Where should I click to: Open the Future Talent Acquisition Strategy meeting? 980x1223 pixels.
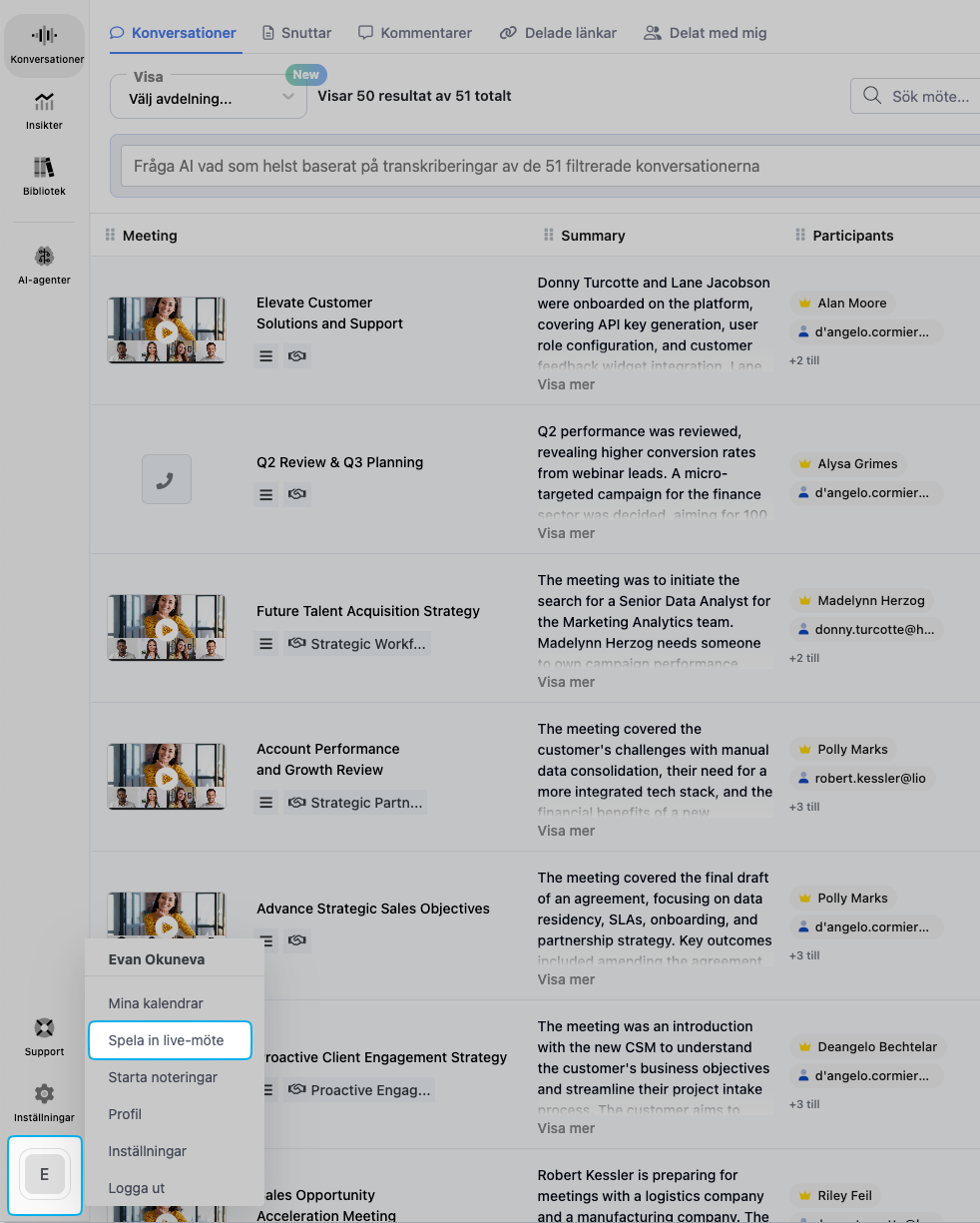tap(367, 611)
